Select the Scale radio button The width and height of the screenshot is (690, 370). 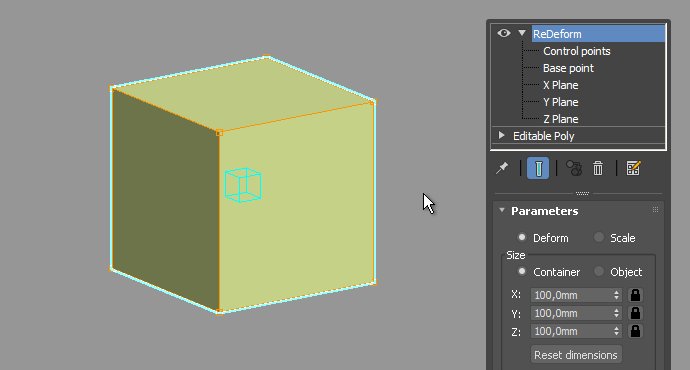pyautogui.click(x=598, y=238)
